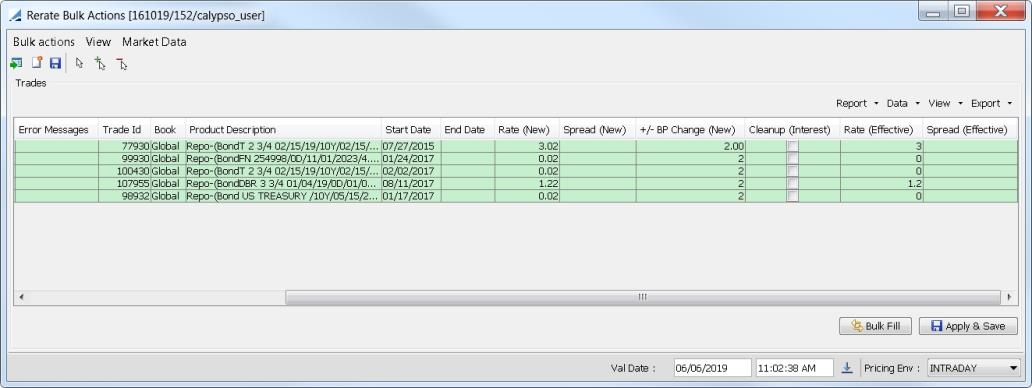Click the horizontal scrollbar thumb under the table
1032x388 pixels.
(x=643, y=297)
